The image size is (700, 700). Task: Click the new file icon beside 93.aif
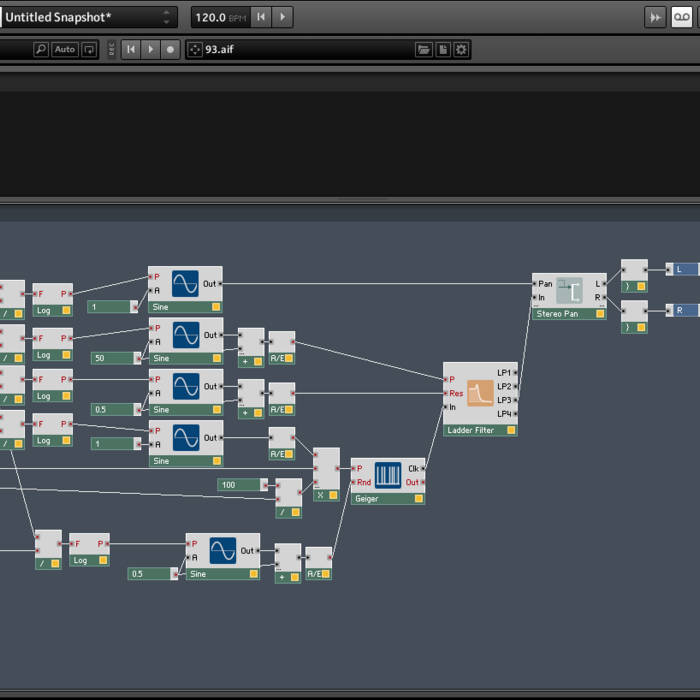(x=443, y=49)
